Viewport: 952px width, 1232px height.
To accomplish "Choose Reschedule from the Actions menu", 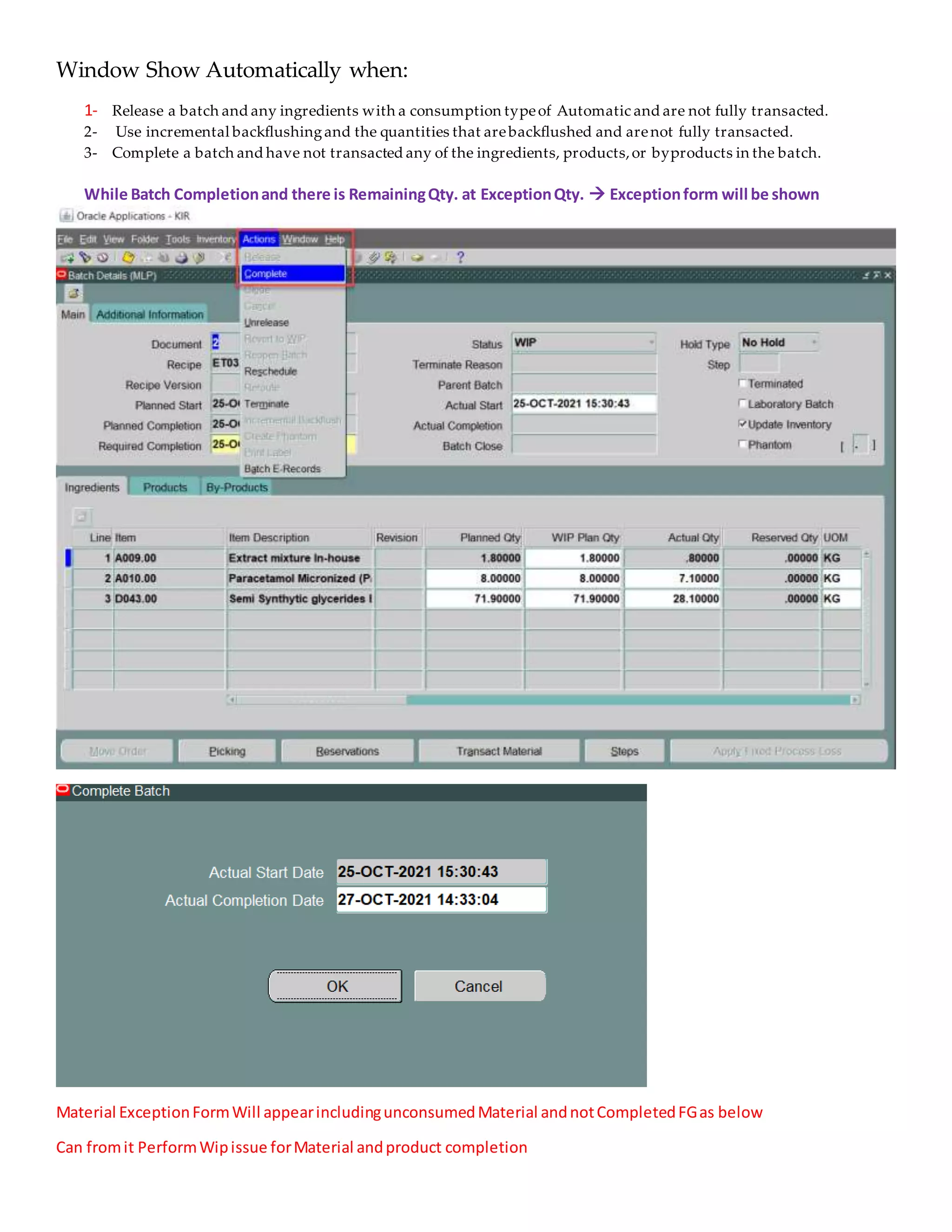I will pyautogui.click(x=293, y=372).
